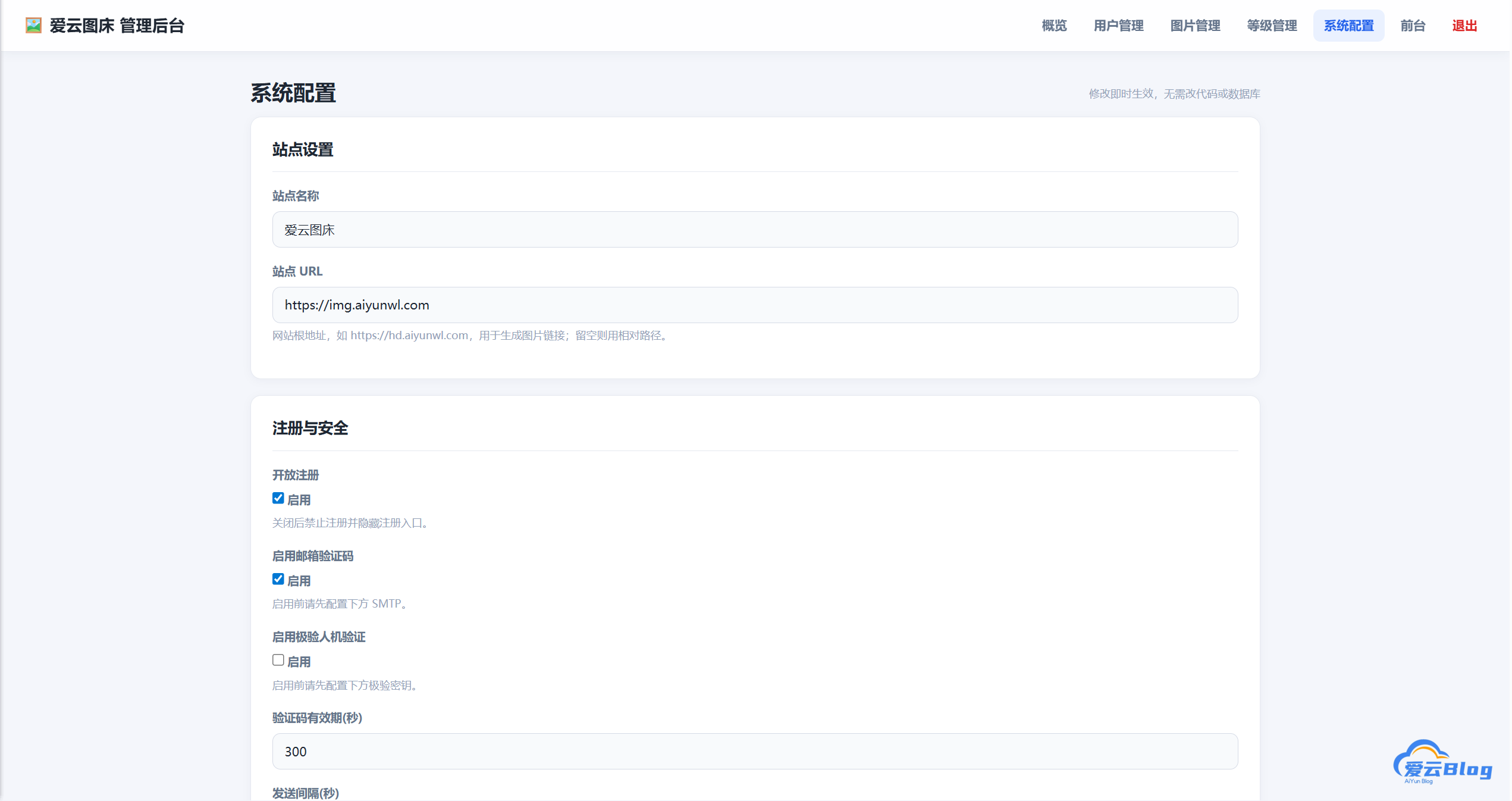This screenshot has width=1512, height=801.
Task: Click the 修改即时生效 hint text
Action: 1174,94
